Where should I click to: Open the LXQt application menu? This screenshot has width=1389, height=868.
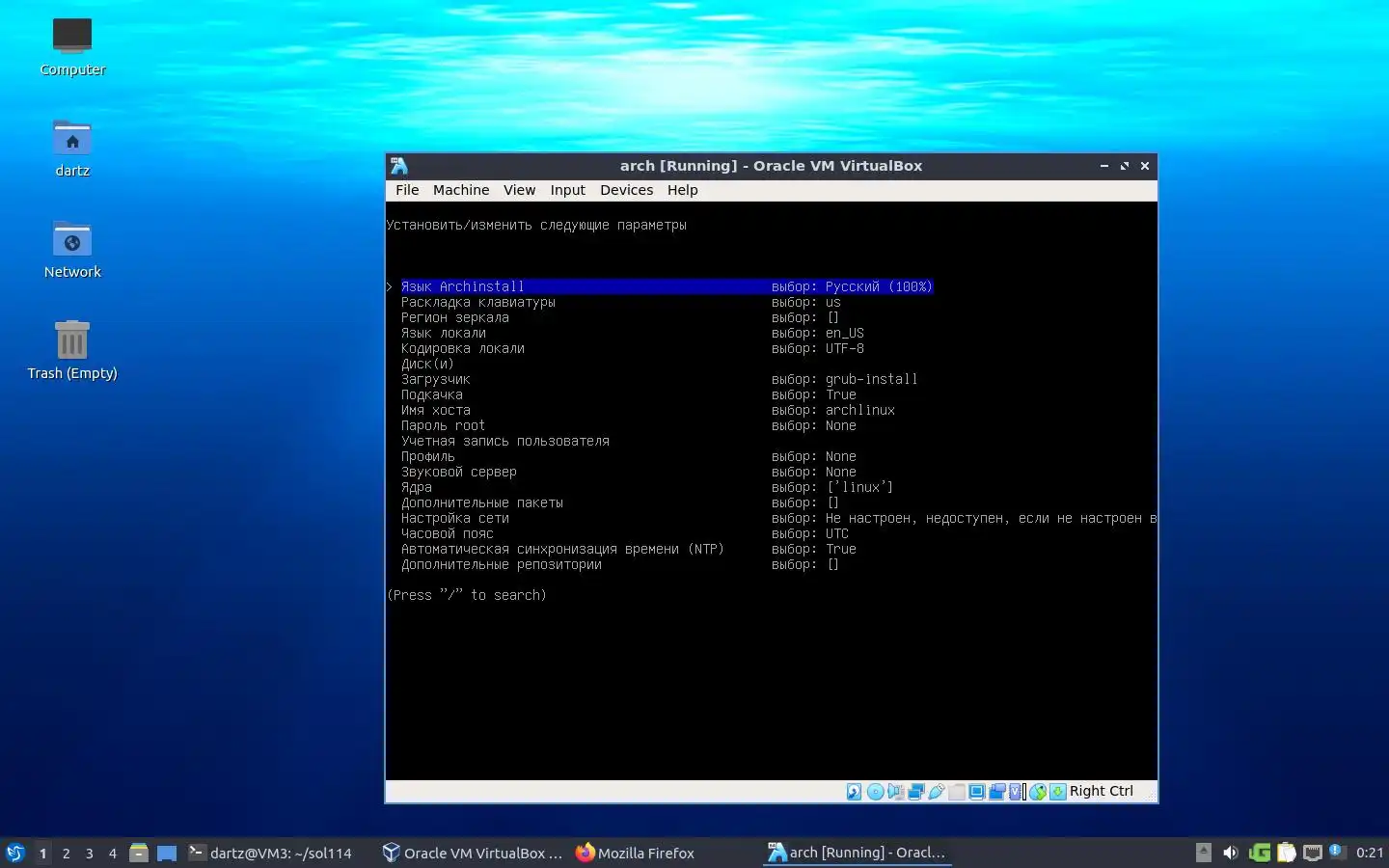(x=14, y=853)
